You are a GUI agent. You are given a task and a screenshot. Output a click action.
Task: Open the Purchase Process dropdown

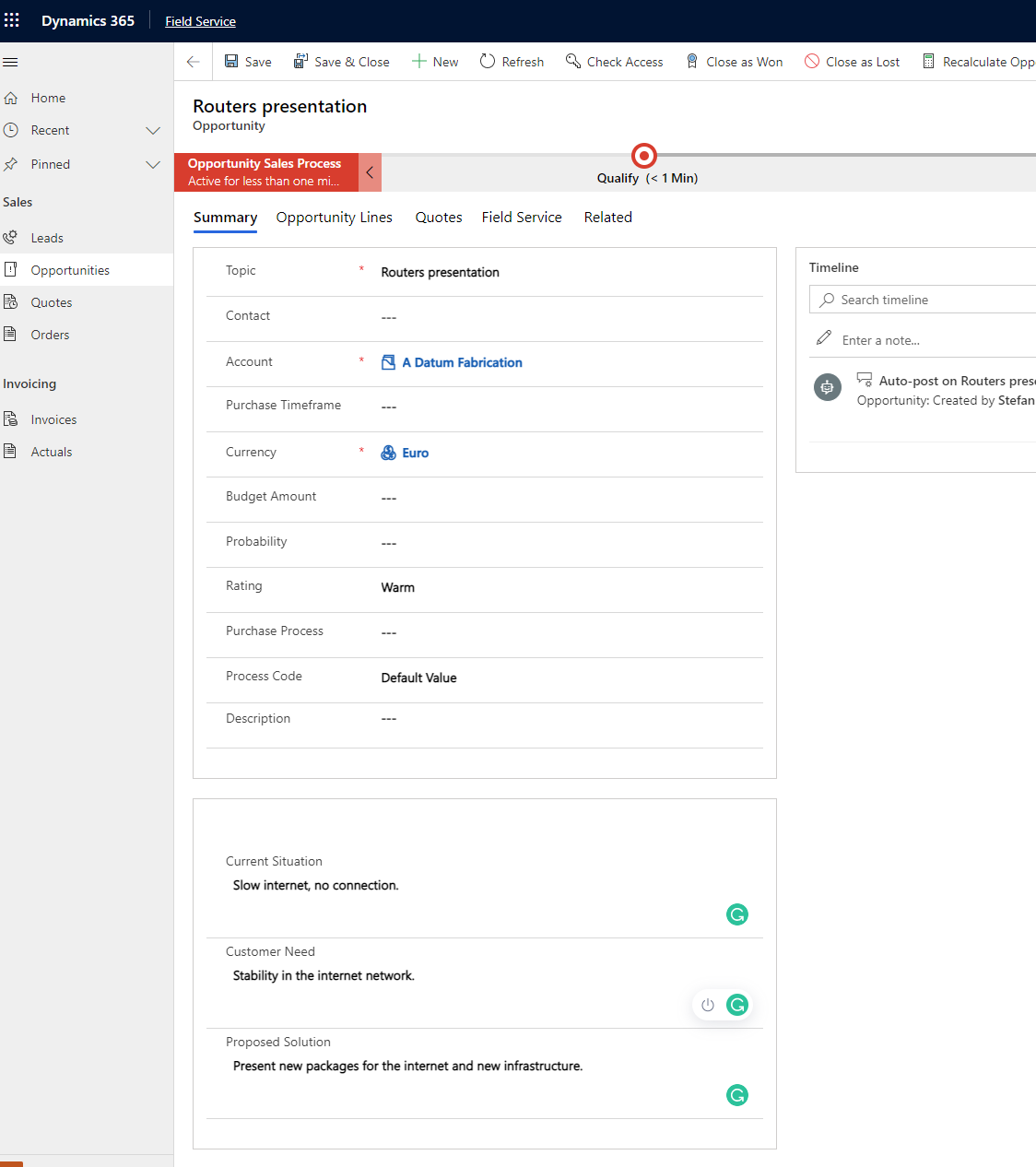point(571,632)
